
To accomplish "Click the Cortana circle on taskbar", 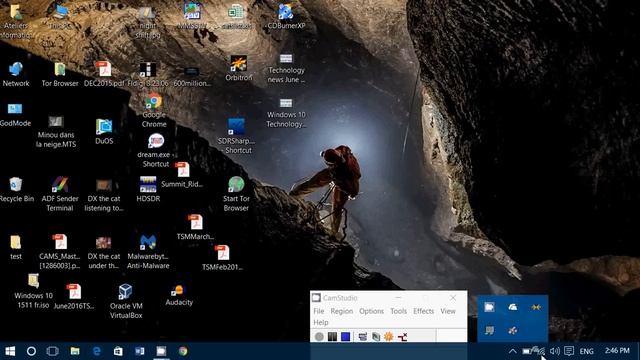I will coord(31,351).
